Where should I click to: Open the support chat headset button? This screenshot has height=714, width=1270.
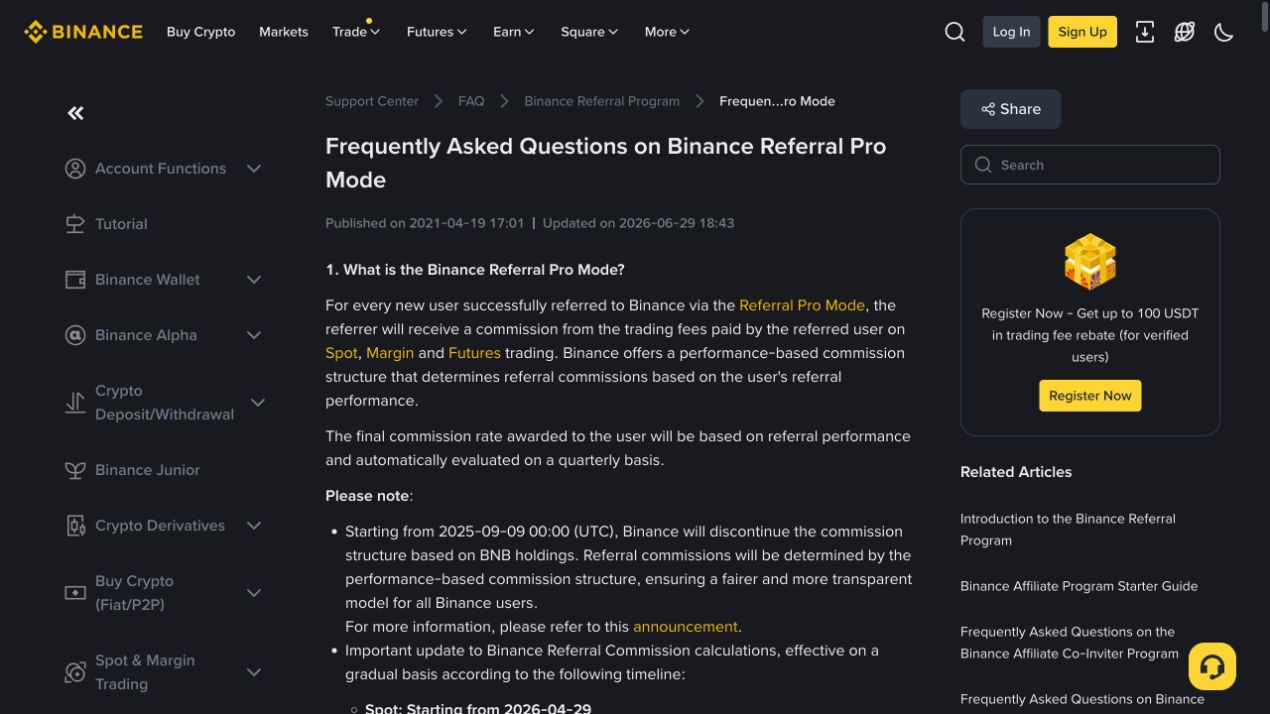pos(1212,666)
